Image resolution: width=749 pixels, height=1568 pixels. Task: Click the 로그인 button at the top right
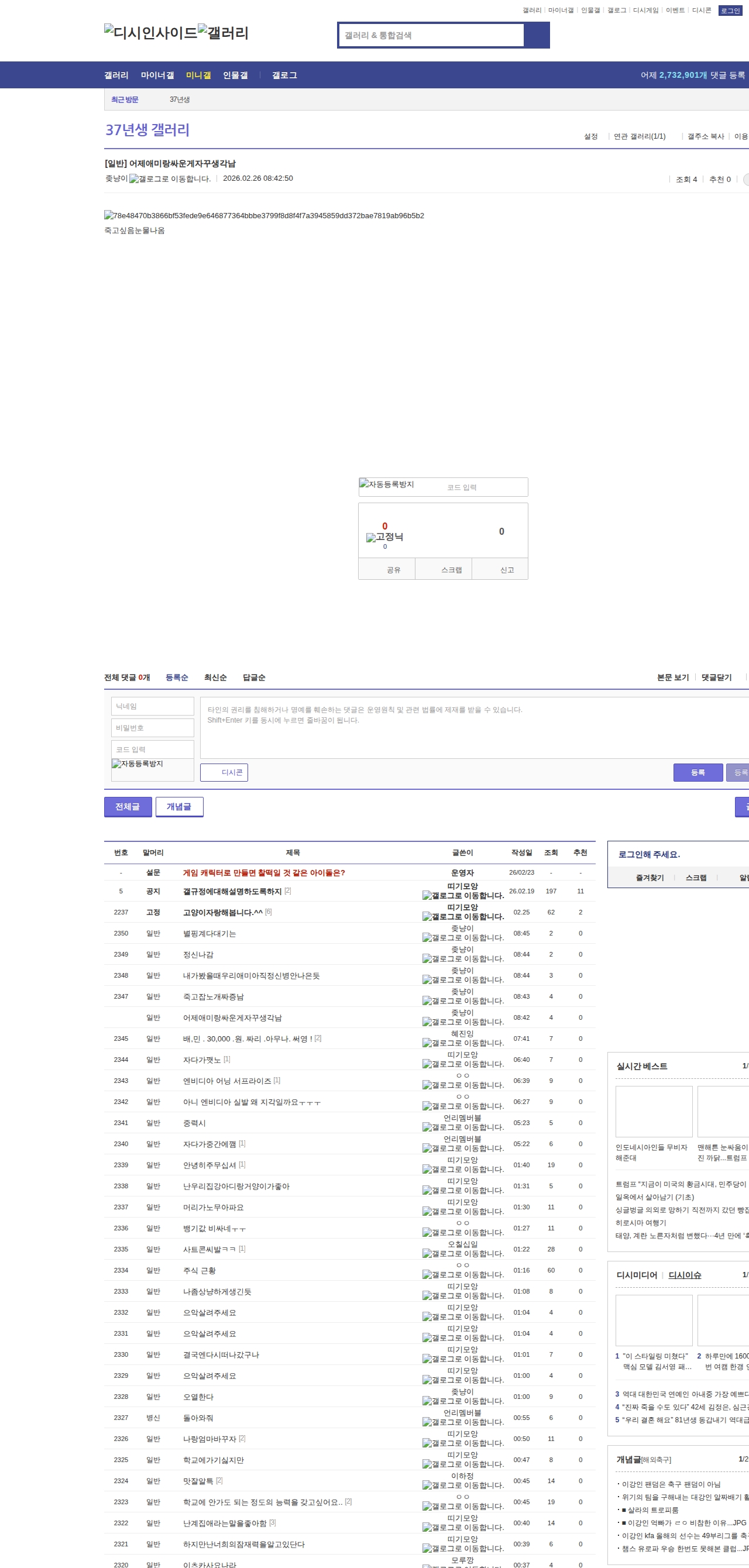tap(730, 11)
